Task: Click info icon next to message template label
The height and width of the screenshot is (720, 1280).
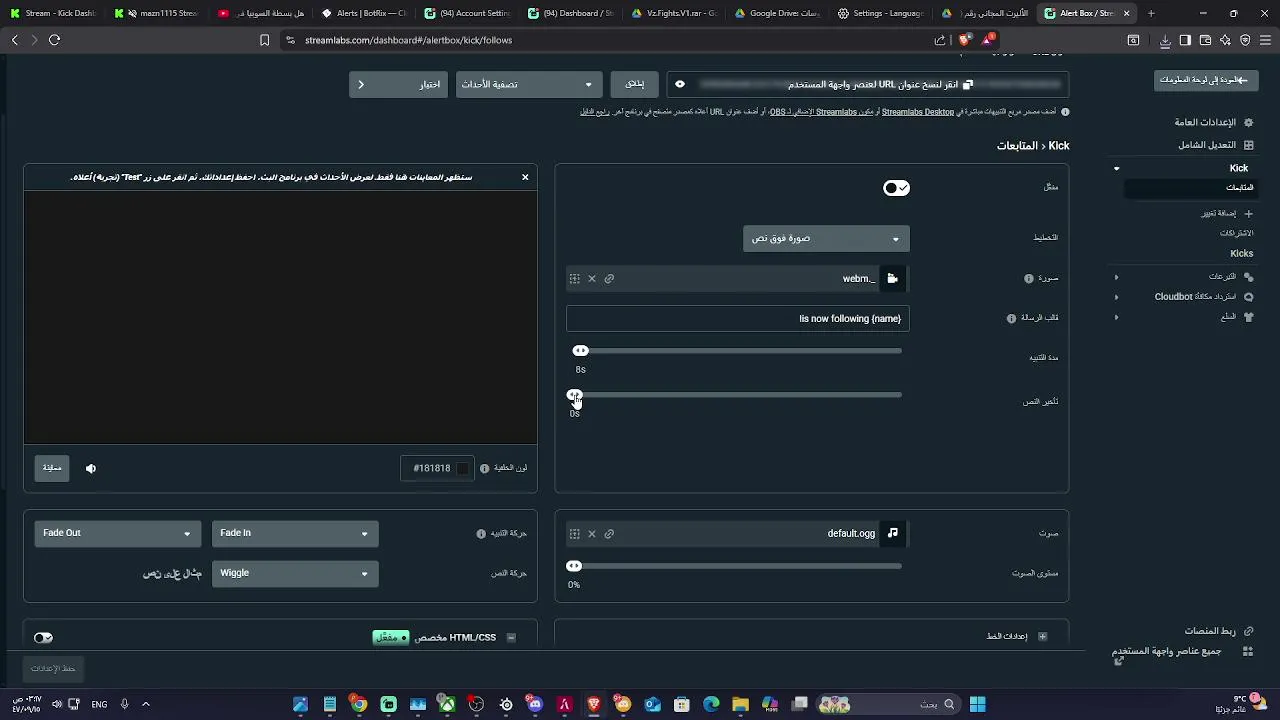Action: (1011, 318)
